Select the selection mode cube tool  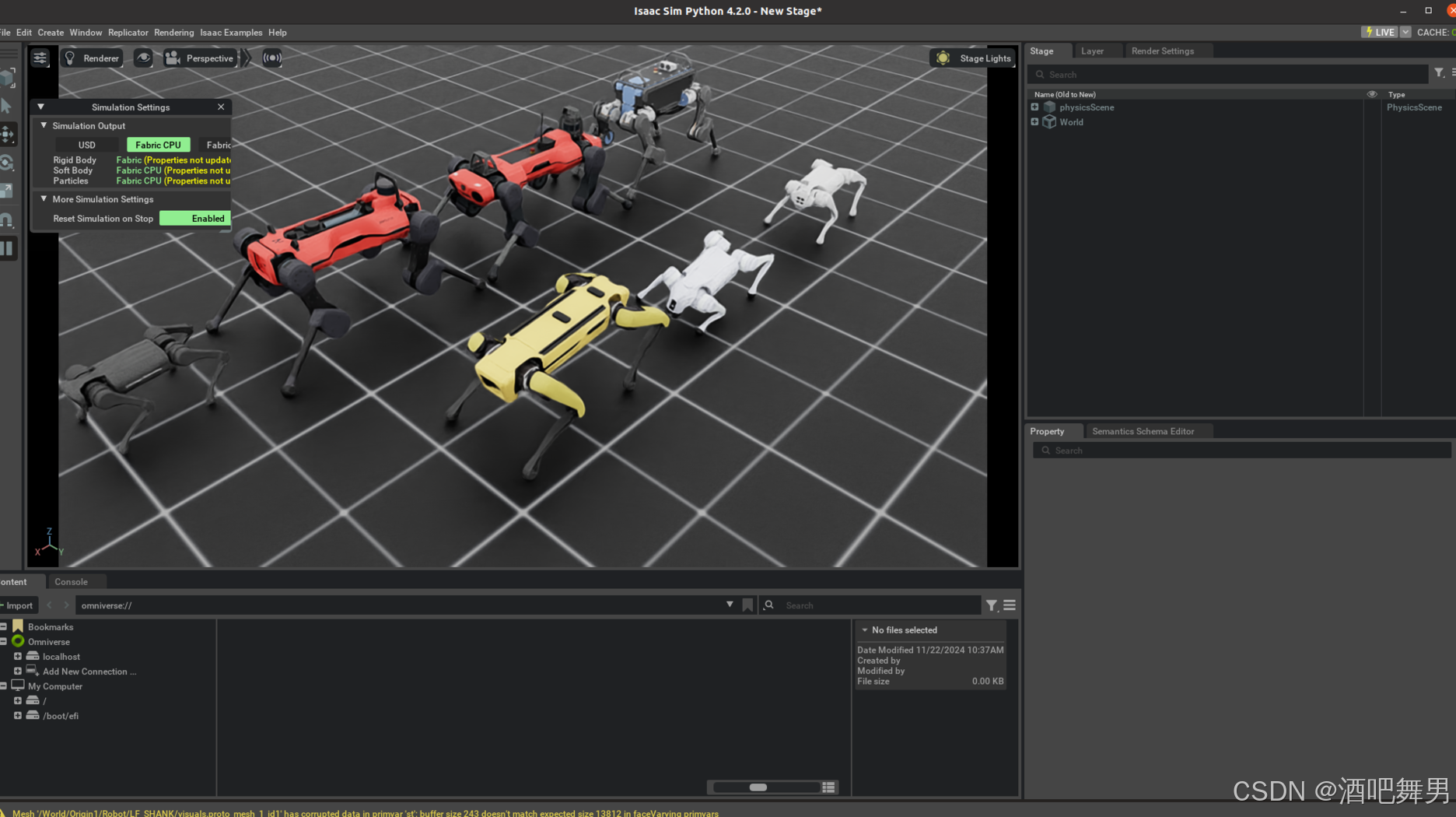7,78
